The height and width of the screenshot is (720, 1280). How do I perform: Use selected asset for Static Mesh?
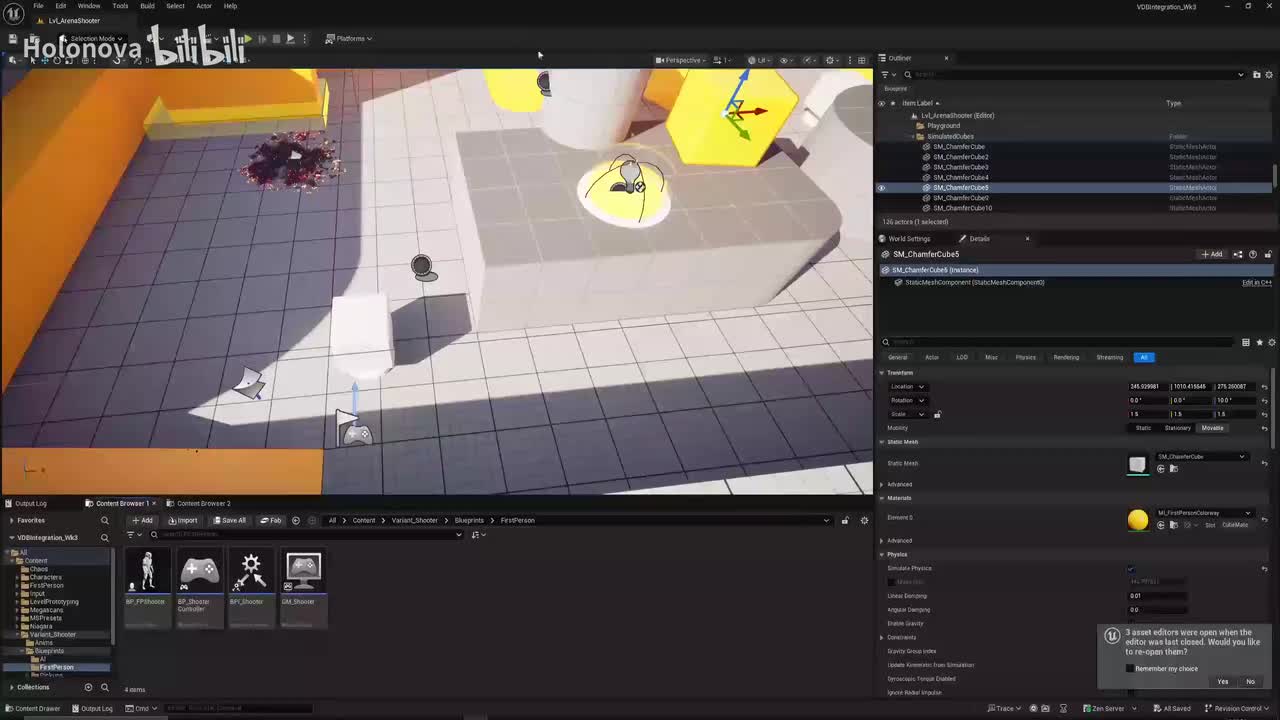click(1161, 469)
